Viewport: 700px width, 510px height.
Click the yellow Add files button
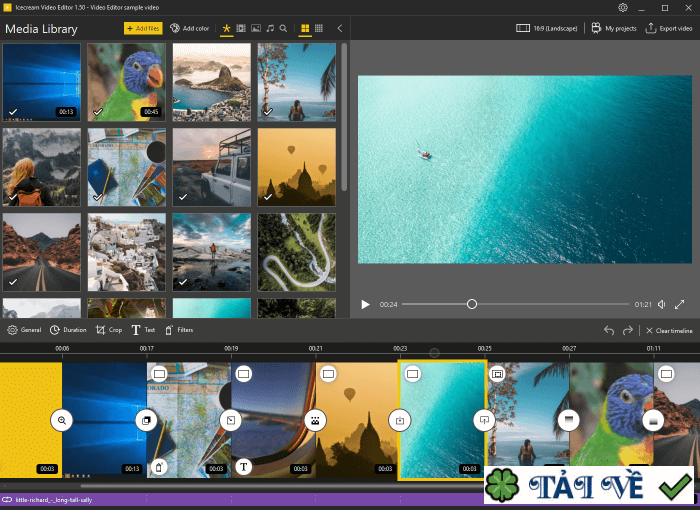point(143,28)
